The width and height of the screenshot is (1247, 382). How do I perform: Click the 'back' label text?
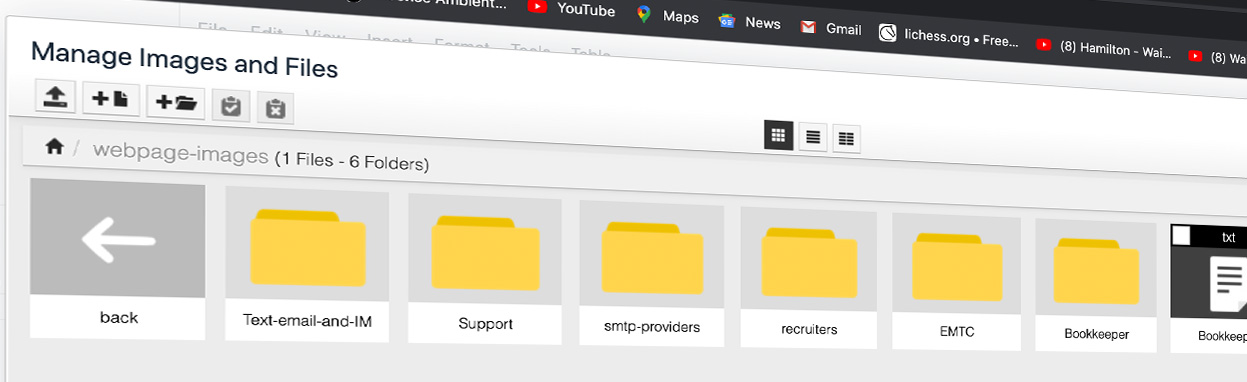coord(119,317)
